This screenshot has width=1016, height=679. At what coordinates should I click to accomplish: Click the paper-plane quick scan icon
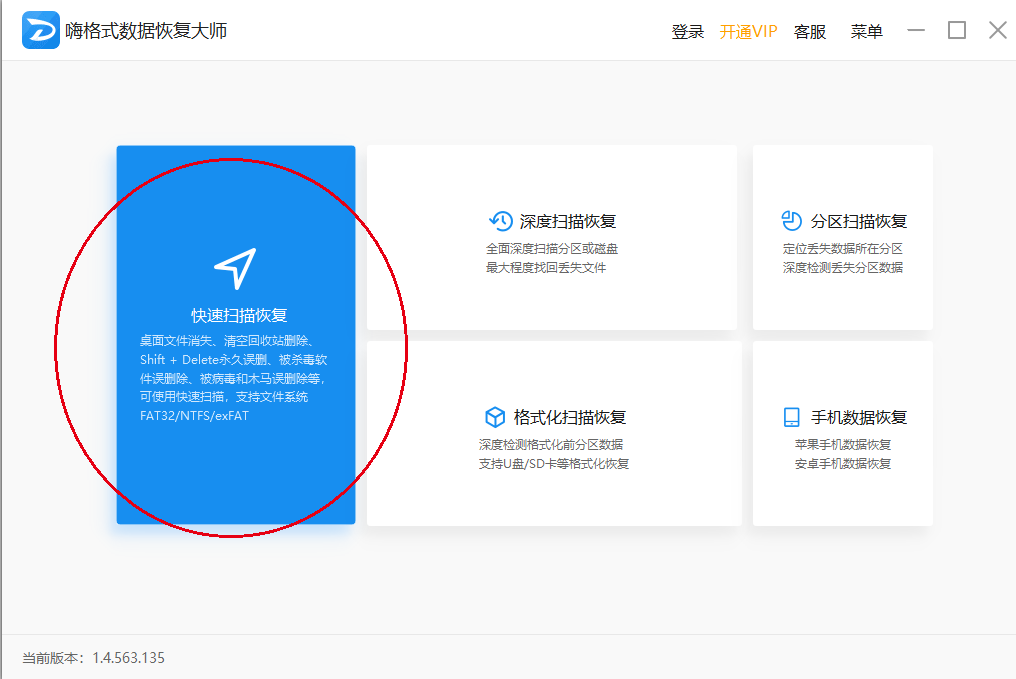pos(235,268)
